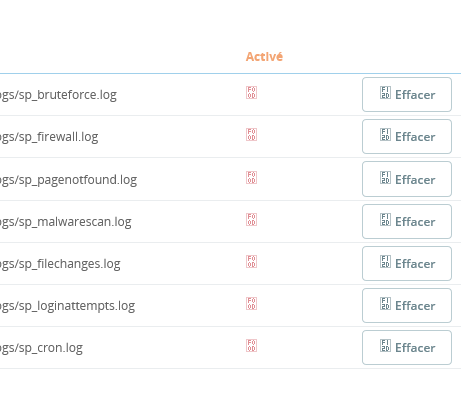
Task: Select the sp_firewall.log file path text
Action: [x=49, y=137]
